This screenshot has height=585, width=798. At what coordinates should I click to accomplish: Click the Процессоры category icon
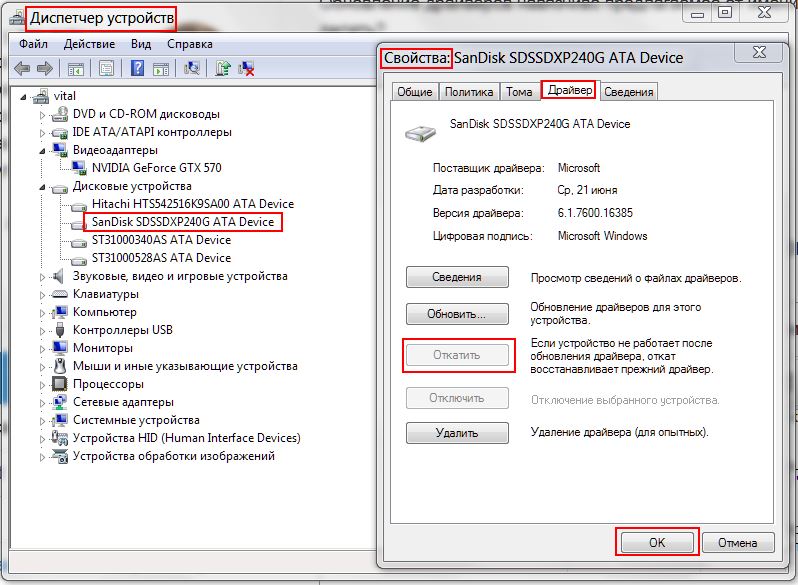click(60, 384)
